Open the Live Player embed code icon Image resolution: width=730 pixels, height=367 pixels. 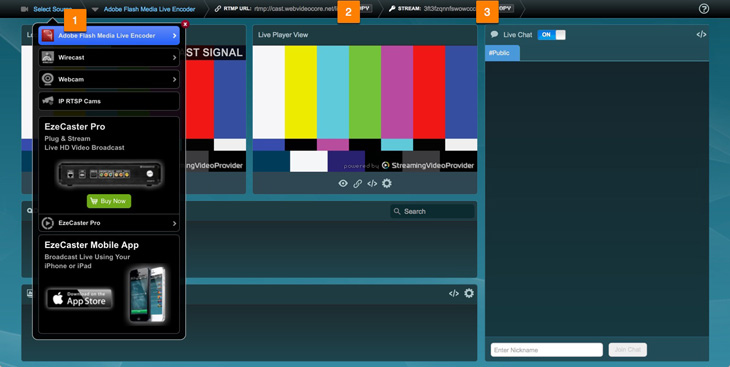372,184
